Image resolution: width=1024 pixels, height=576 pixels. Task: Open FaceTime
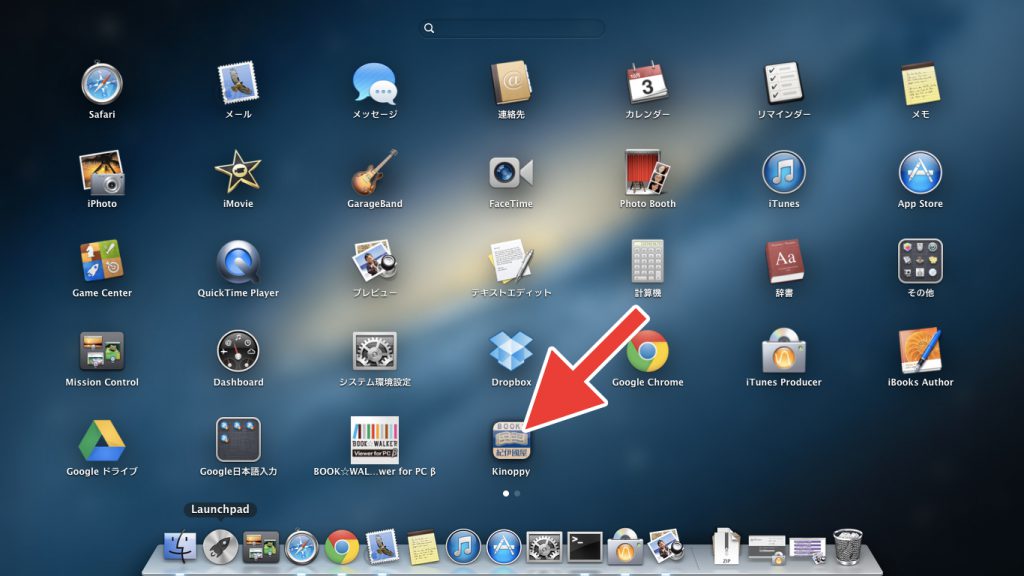point(511,172)
